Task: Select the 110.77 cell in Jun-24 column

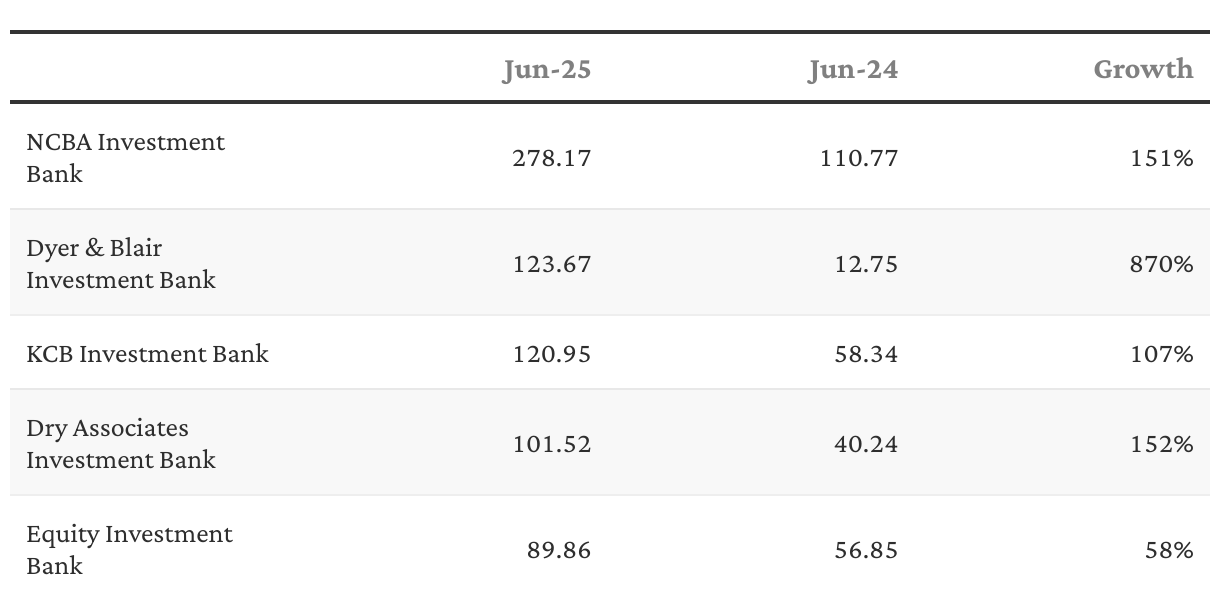Action: pos(858,158)
